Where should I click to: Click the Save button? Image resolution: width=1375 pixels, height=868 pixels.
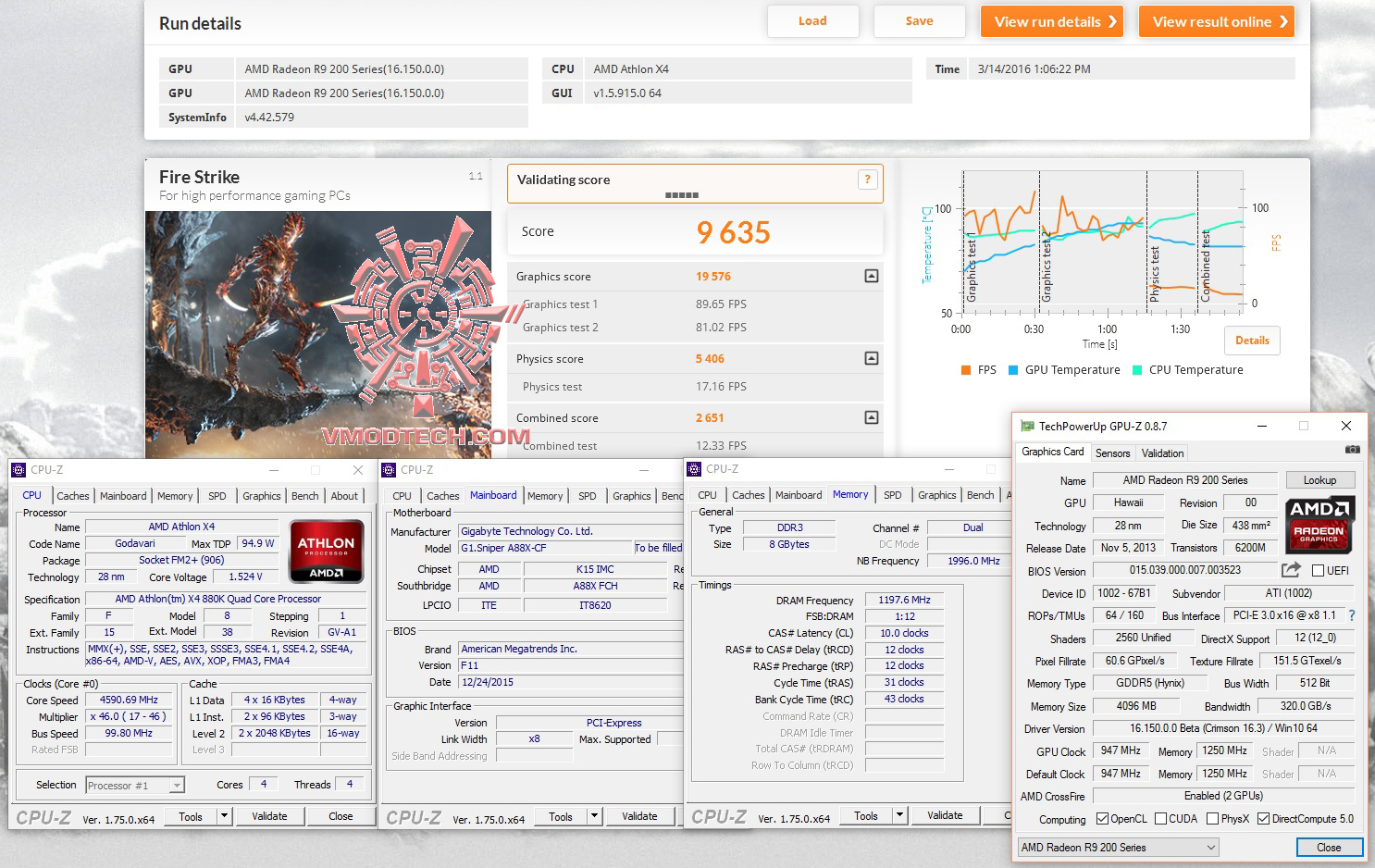[x=919, y=21]
